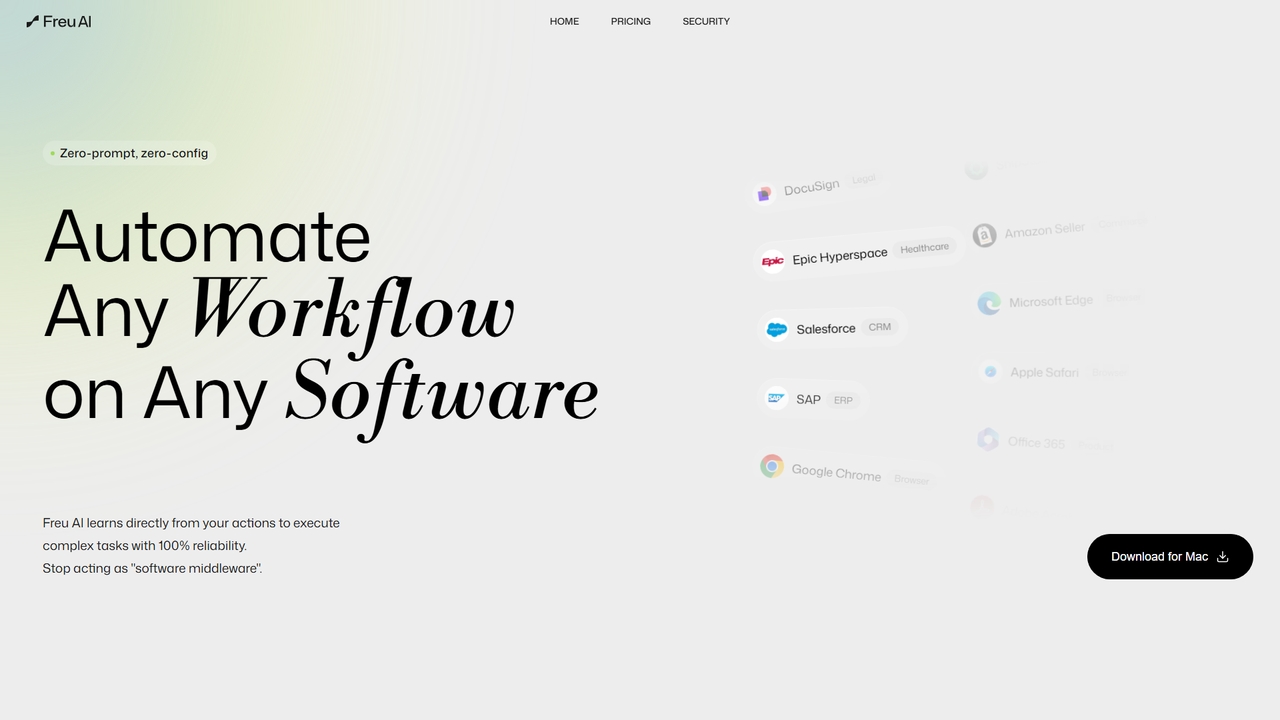Click the Amazon Seller icon

click(x=984, y=236)
